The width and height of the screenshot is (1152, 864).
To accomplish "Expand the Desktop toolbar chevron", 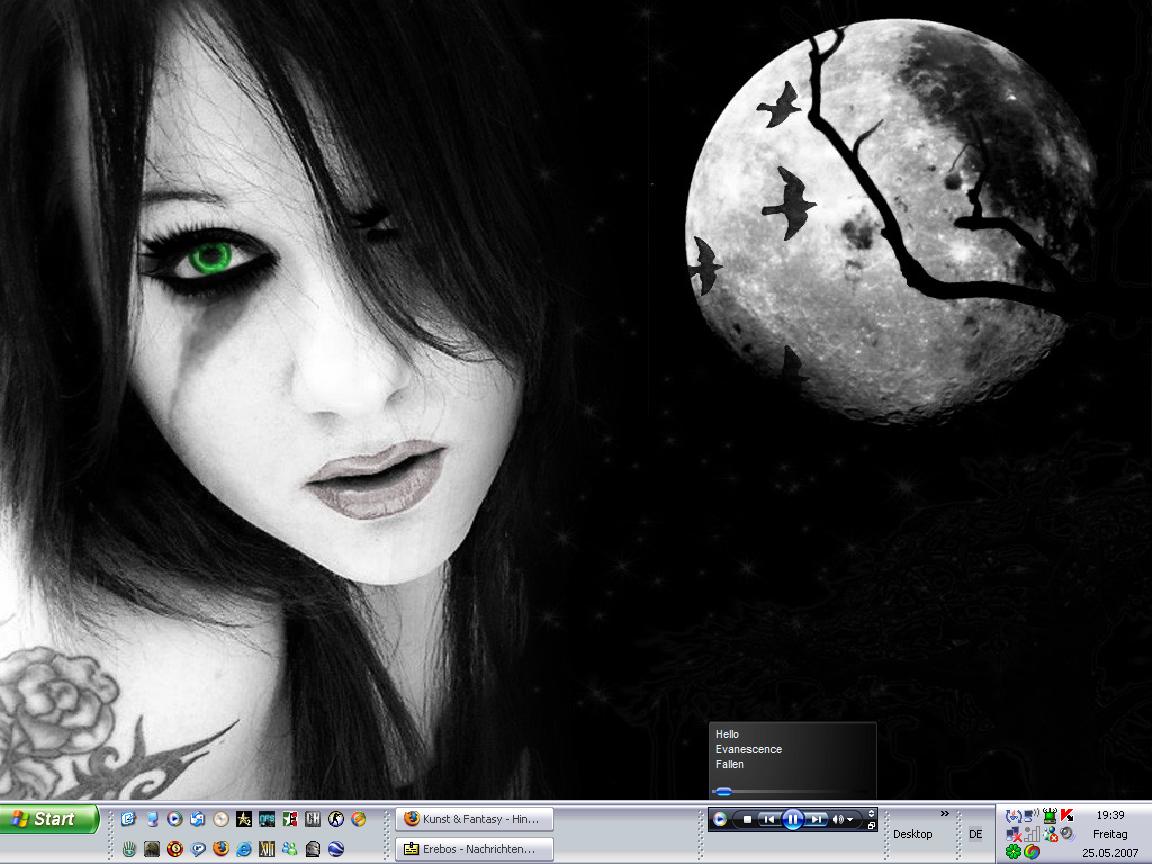I will 944,813.
